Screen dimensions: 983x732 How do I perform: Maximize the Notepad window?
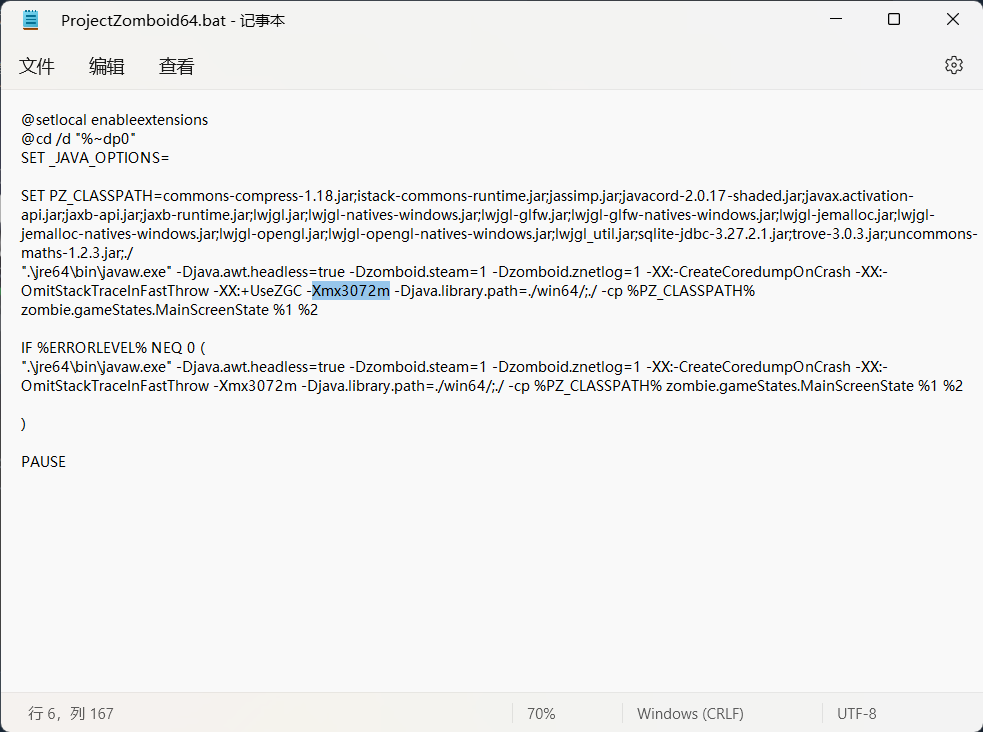pos(894,19)
